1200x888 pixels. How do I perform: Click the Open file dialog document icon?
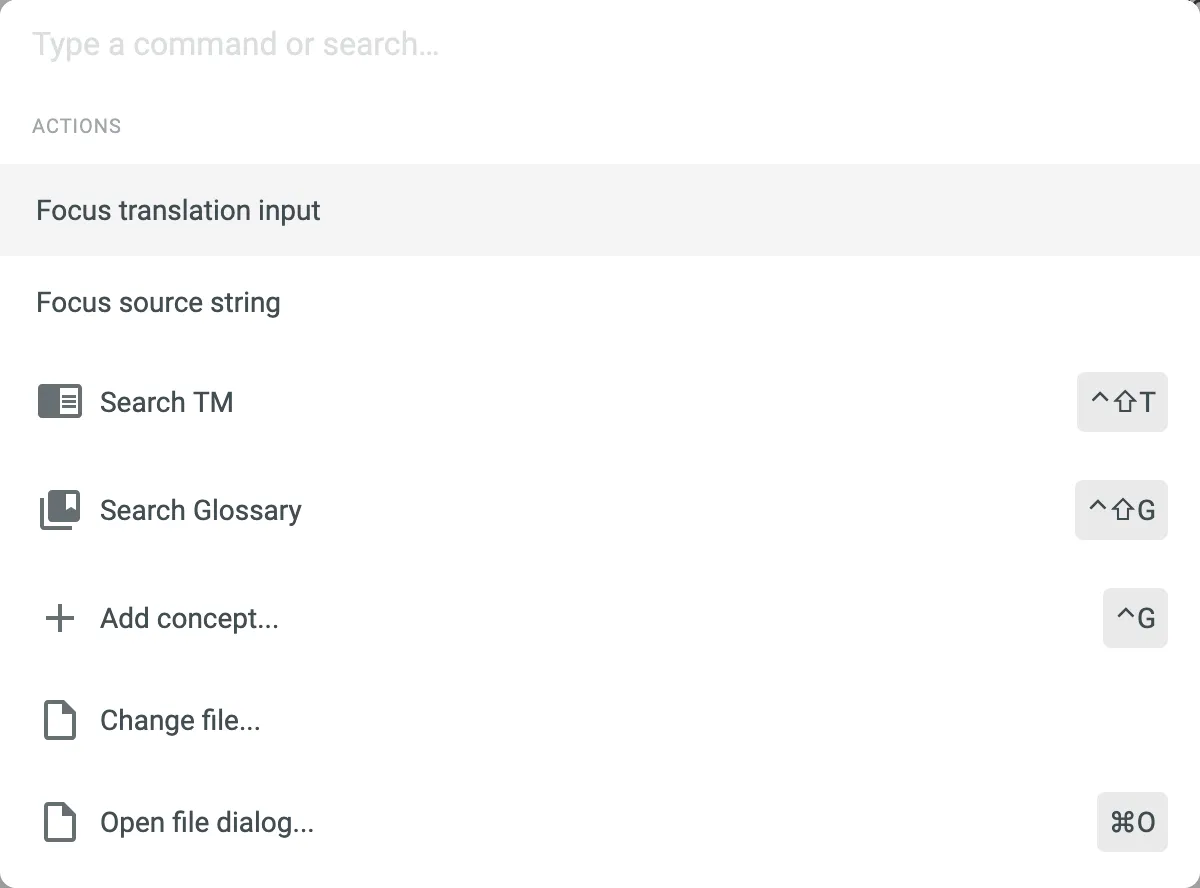[x=60, y=822]
